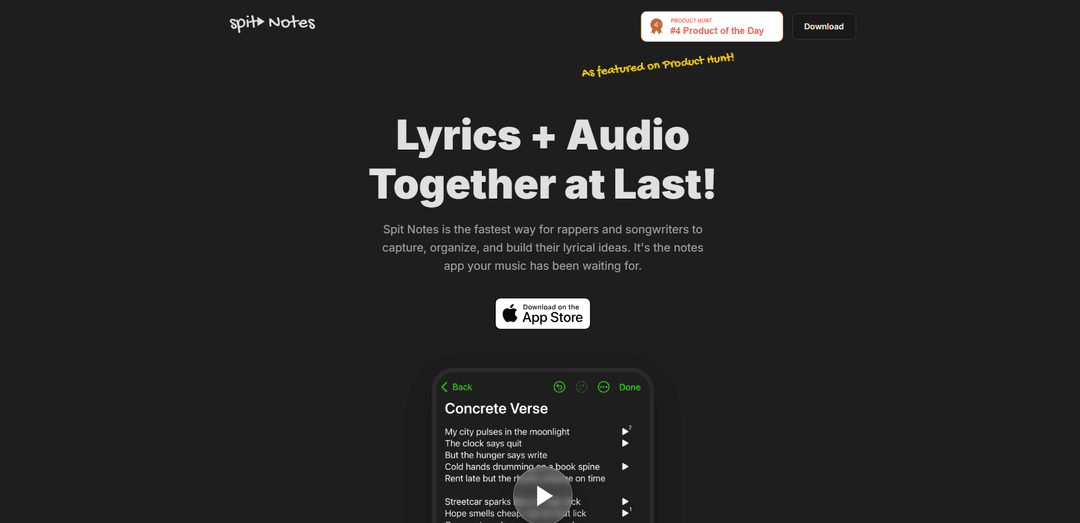Tap Done in the note editor

click(x=630, y=387)
